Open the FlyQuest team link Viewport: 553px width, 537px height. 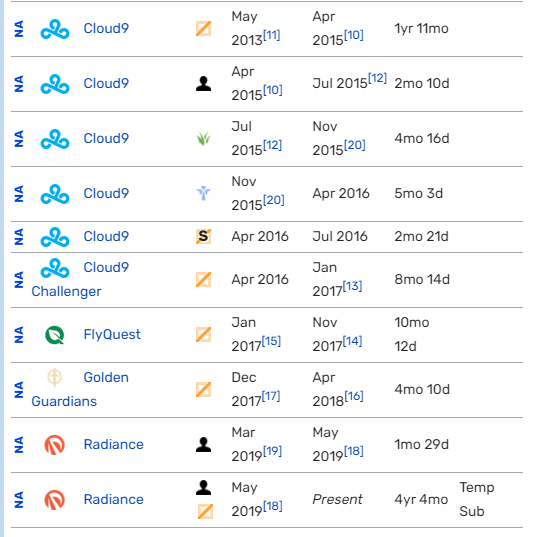(112, 335)
